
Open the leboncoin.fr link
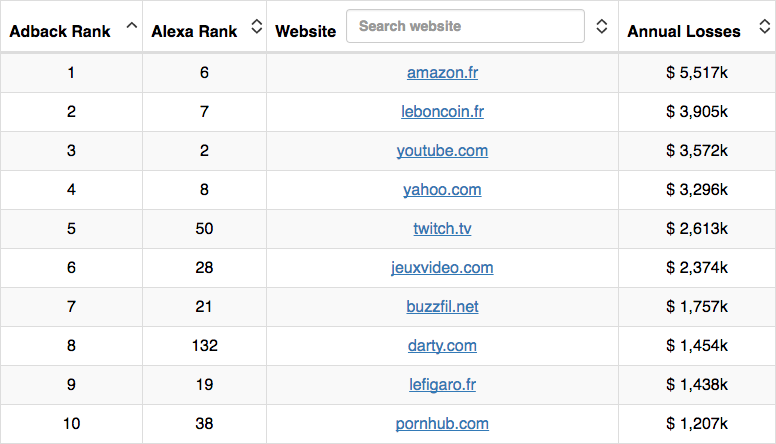442,112
